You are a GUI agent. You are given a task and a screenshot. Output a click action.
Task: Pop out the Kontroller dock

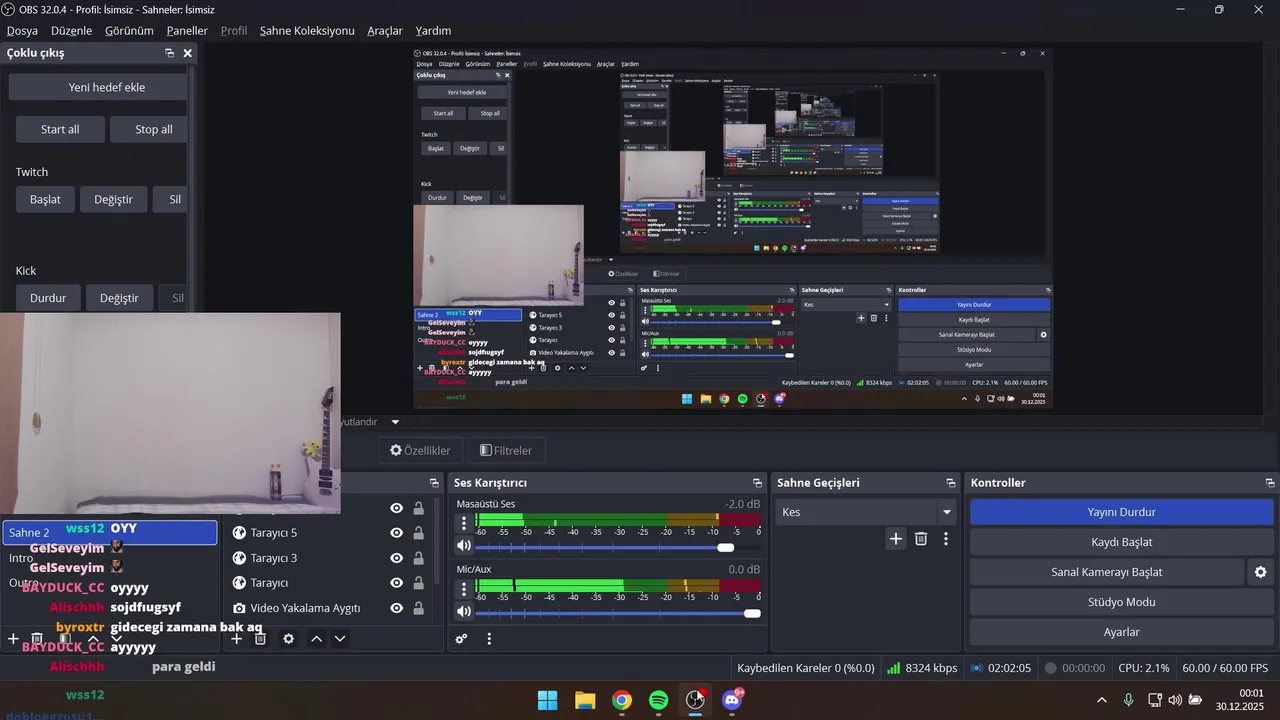coord(1269,483)
